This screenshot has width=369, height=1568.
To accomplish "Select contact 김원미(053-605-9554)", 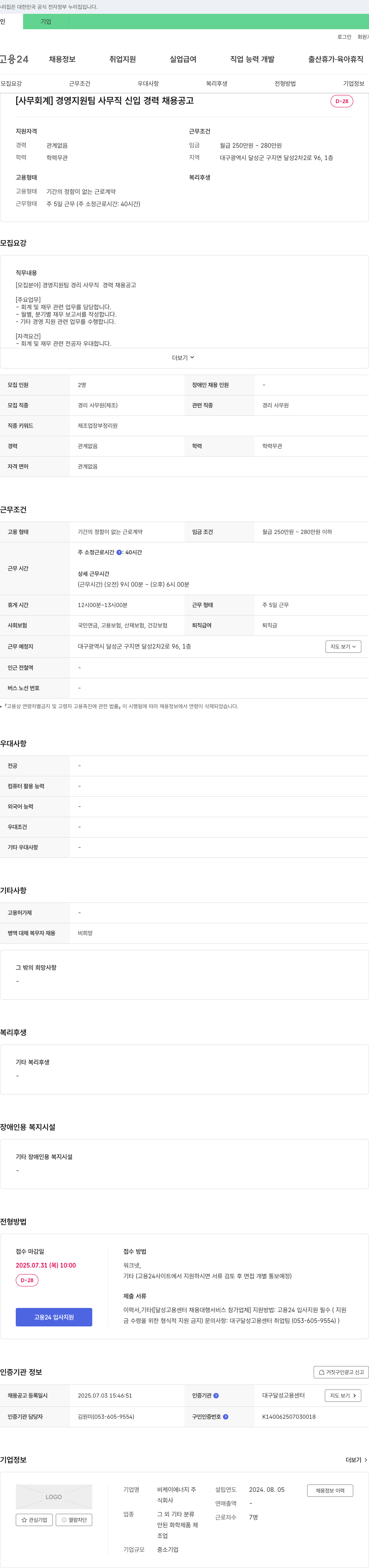I will (106, 1416).
